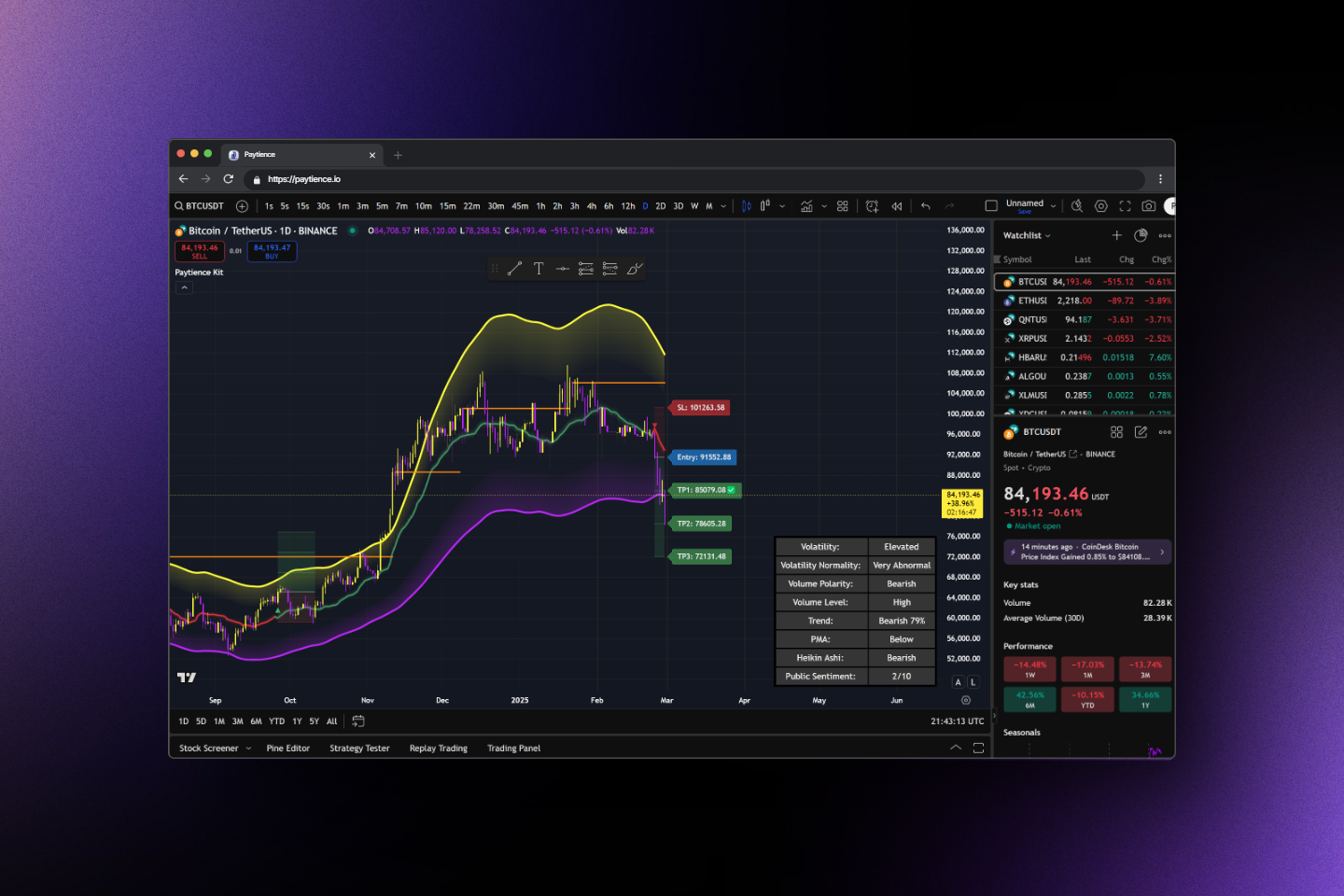Select the 15m timeframe
The image size is (1344, 896).
pyautogui.click(x=448, y=206)
